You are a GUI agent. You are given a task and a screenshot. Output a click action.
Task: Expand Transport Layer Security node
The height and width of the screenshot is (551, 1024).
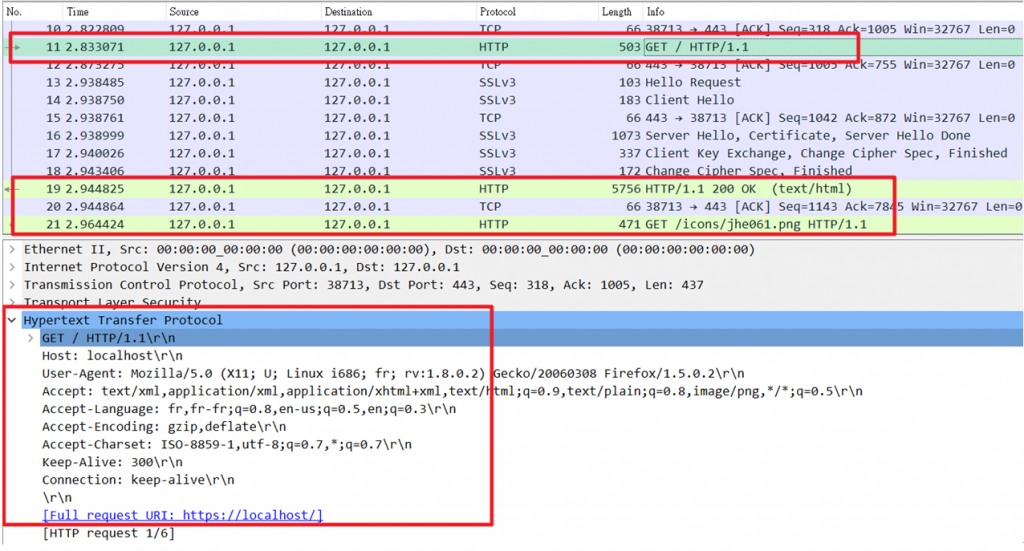click(x=12, y=302)
